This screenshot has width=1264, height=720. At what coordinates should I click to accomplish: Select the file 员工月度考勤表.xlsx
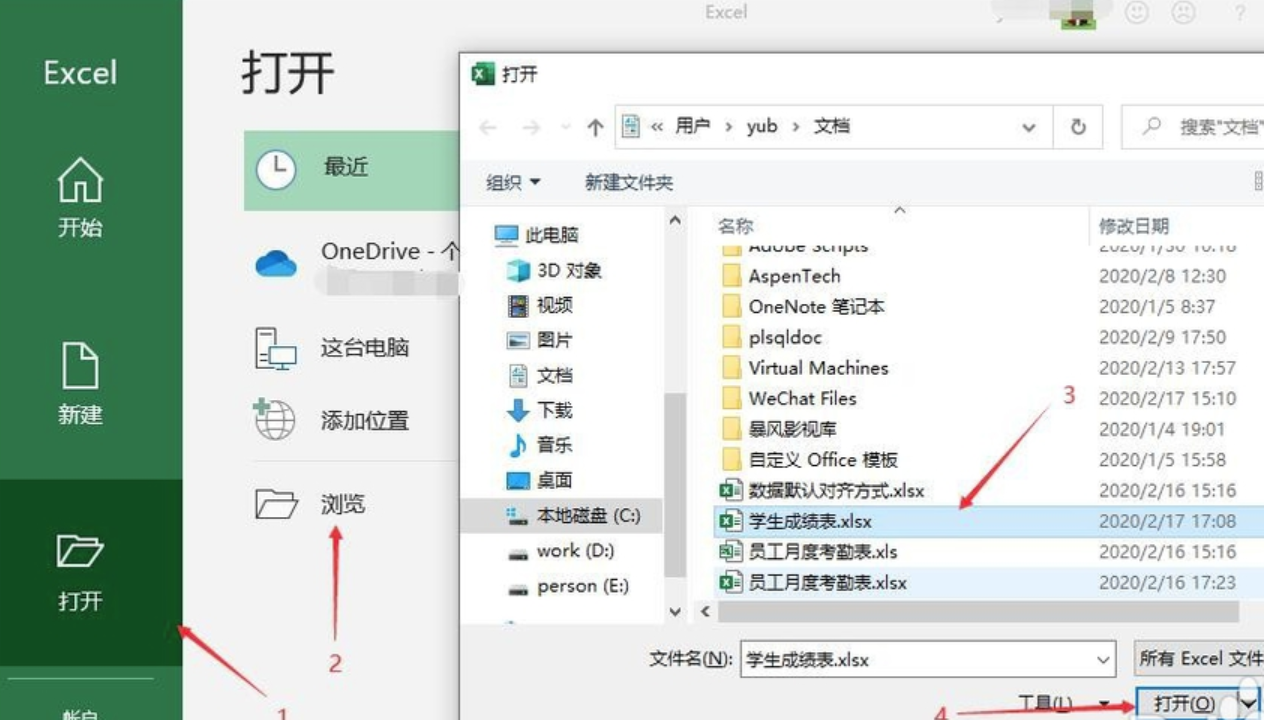(812, 582)
